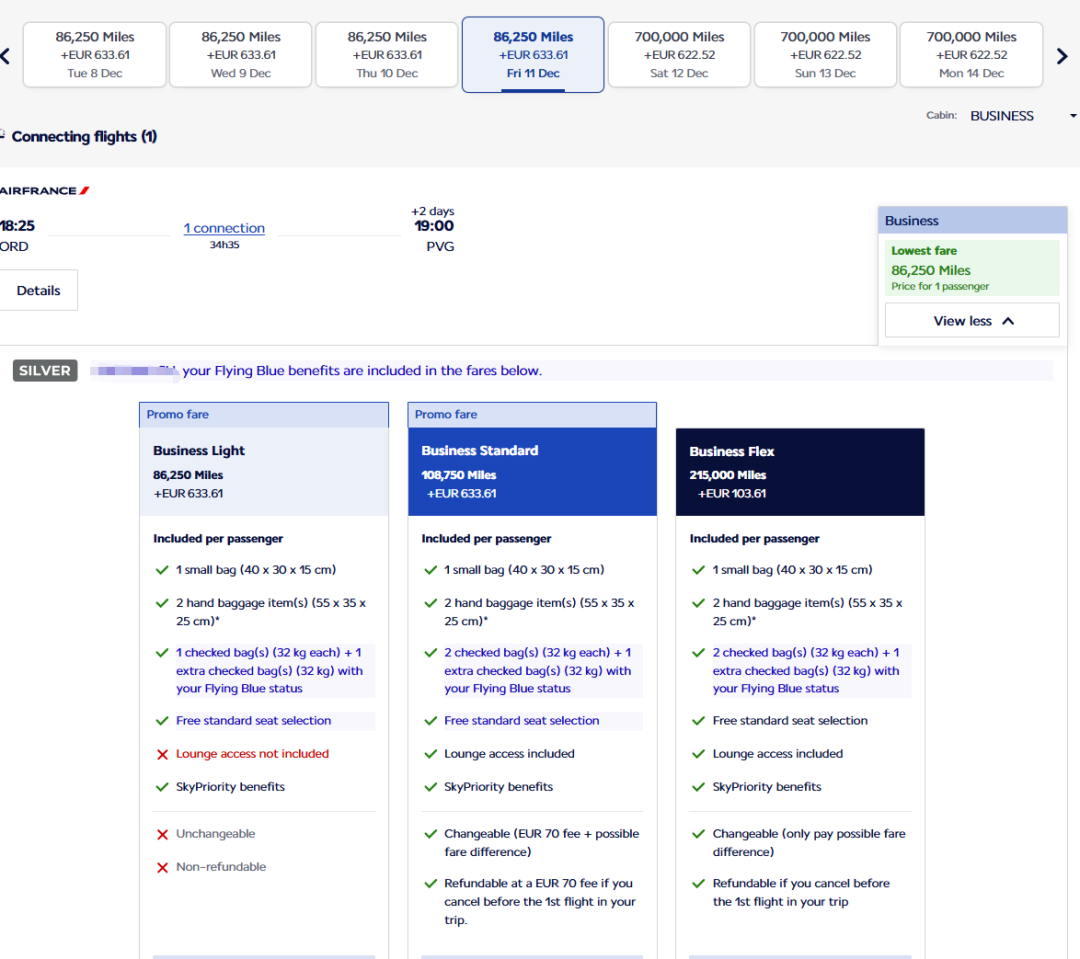1080x959 pixels.
Task: Click the Flying Blue benefits included message
Action: pos(362,371)
